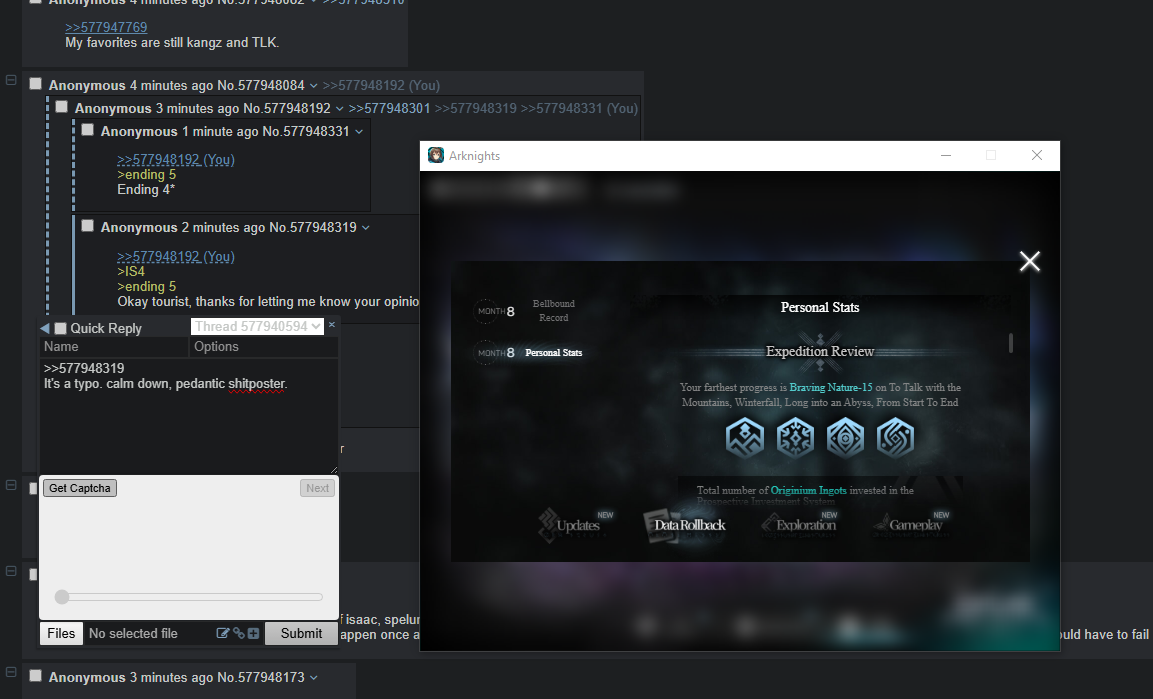The height and width of the screenshot is (699, 1153).
Task: Click the >>577948192 (You) quote above 'Ending 4*'
Action: point(176,159)
